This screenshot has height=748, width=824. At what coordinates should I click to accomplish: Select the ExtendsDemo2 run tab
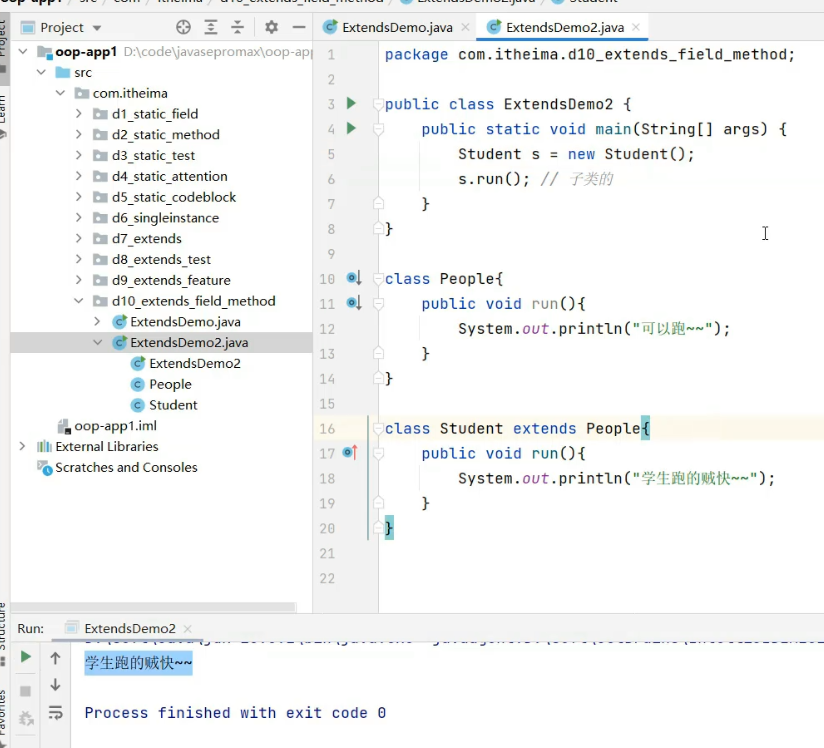[x=129, y=628]
